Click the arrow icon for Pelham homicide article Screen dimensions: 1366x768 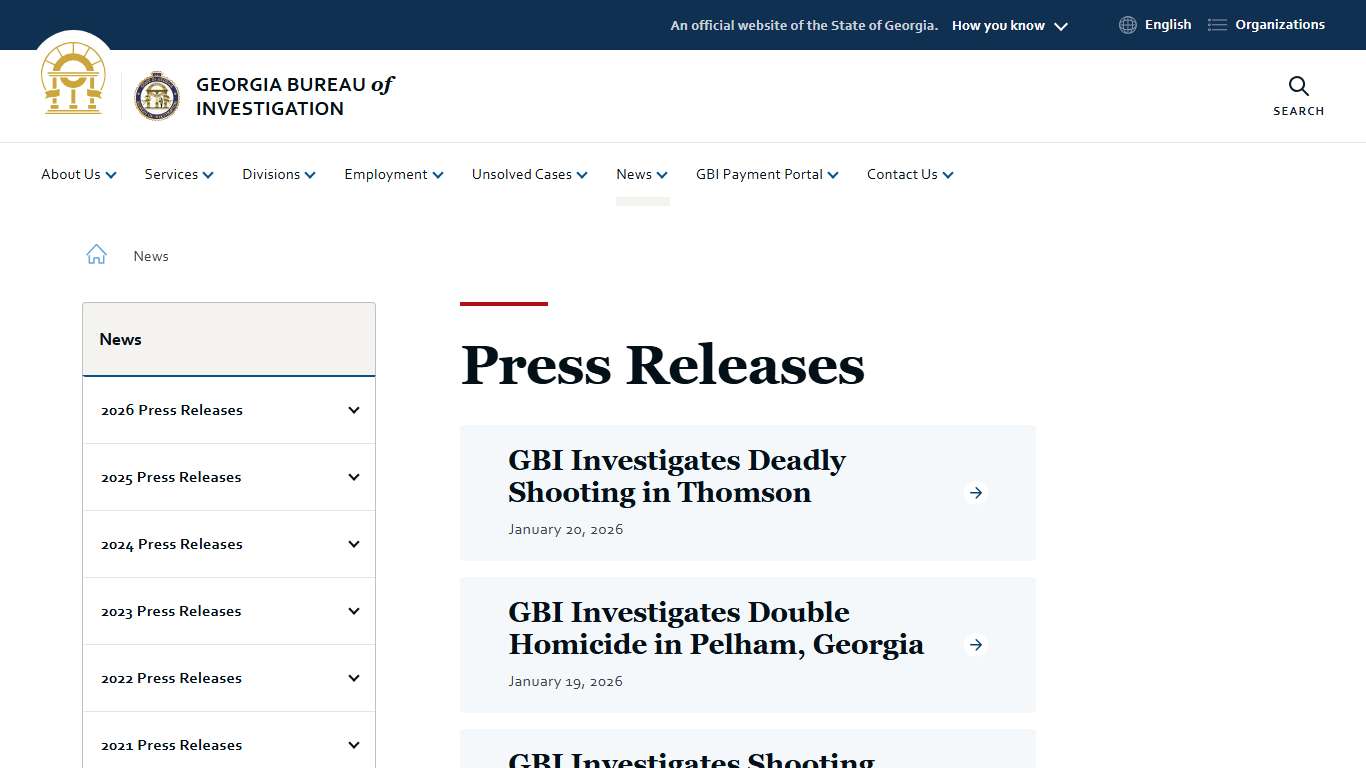(x=975, y=645)
